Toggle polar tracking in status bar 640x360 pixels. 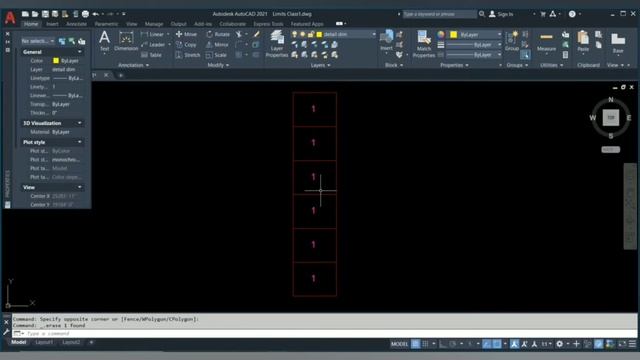(453, 344)
